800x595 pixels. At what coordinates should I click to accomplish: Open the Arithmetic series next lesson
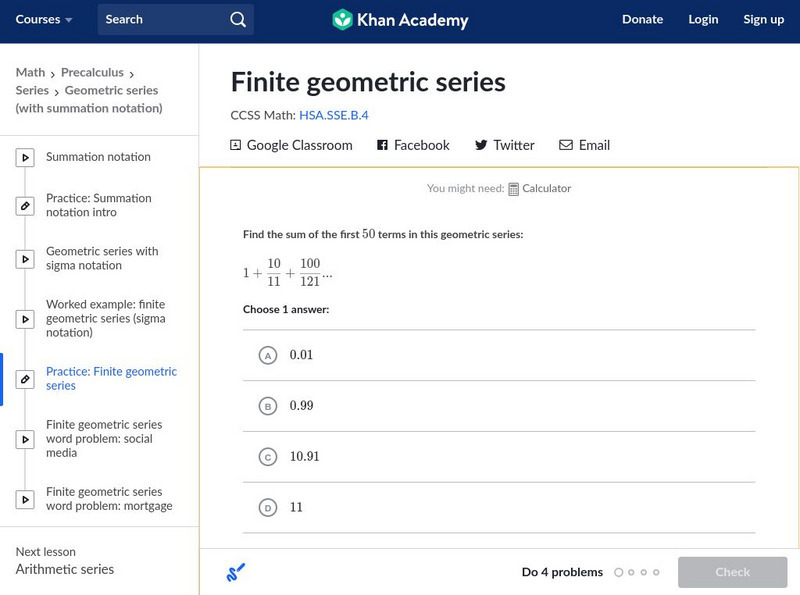pos(65,569)
